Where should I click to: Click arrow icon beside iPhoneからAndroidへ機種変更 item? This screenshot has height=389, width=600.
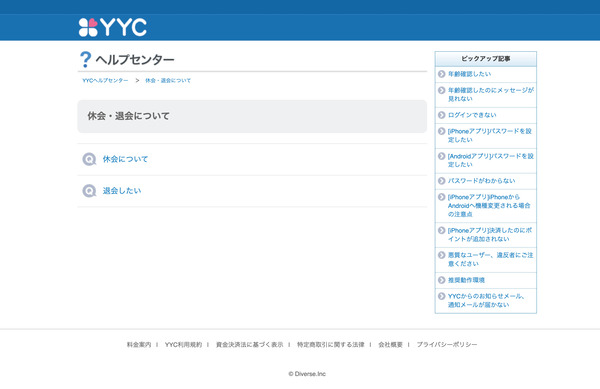click(442, 197)
